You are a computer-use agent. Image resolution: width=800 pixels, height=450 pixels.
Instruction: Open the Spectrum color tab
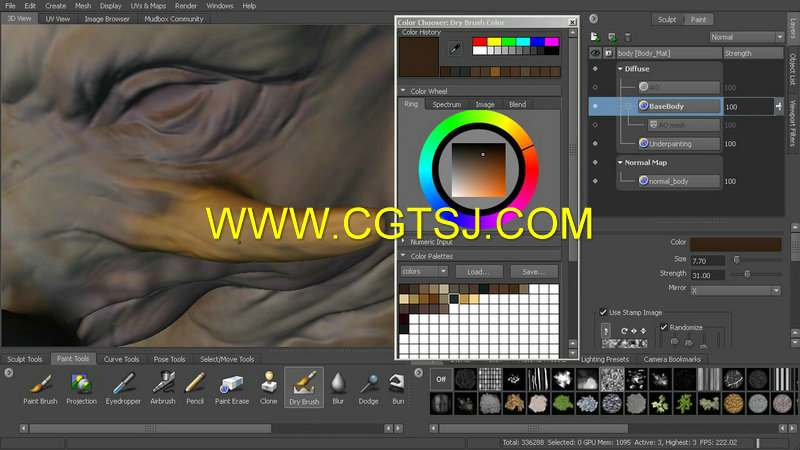click(x=446, y=104)
